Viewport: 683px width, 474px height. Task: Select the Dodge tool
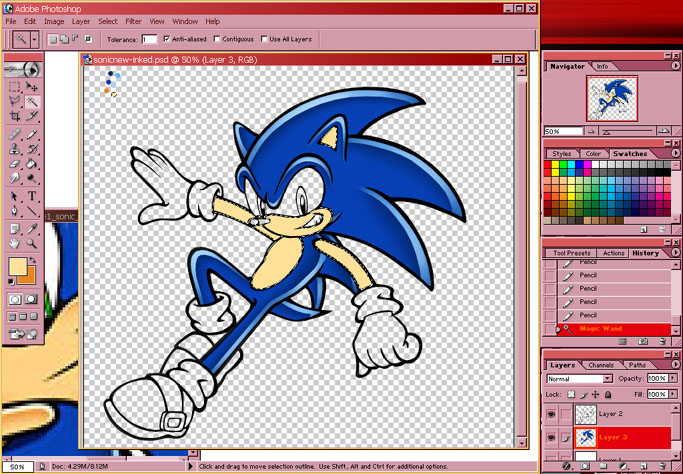(31, 178)
